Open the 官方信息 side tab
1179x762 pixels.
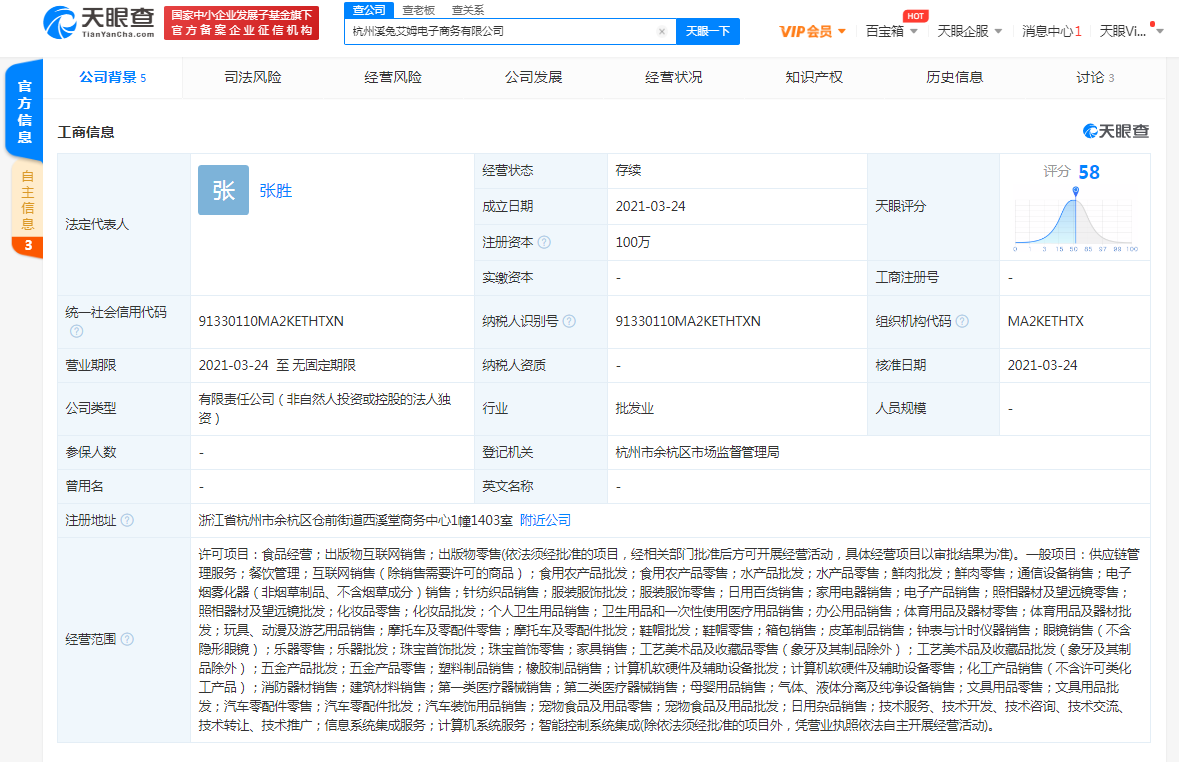pos(25,111)
